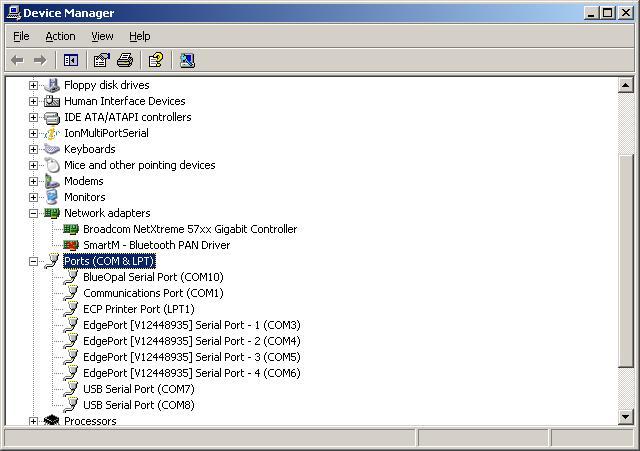
Task: Expand the Processors node
Action: pyautogui.click(x=33, y=421)
